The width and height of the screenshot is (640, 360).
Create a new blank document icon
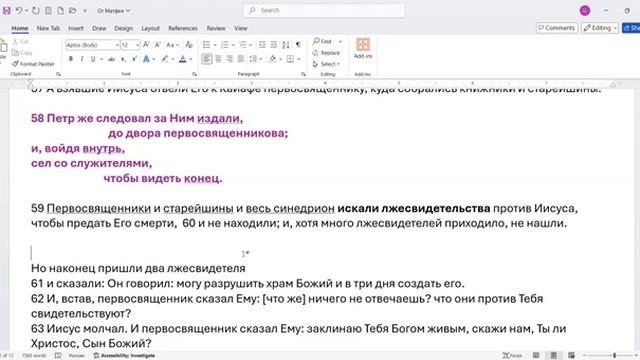(x=60, y=11)
